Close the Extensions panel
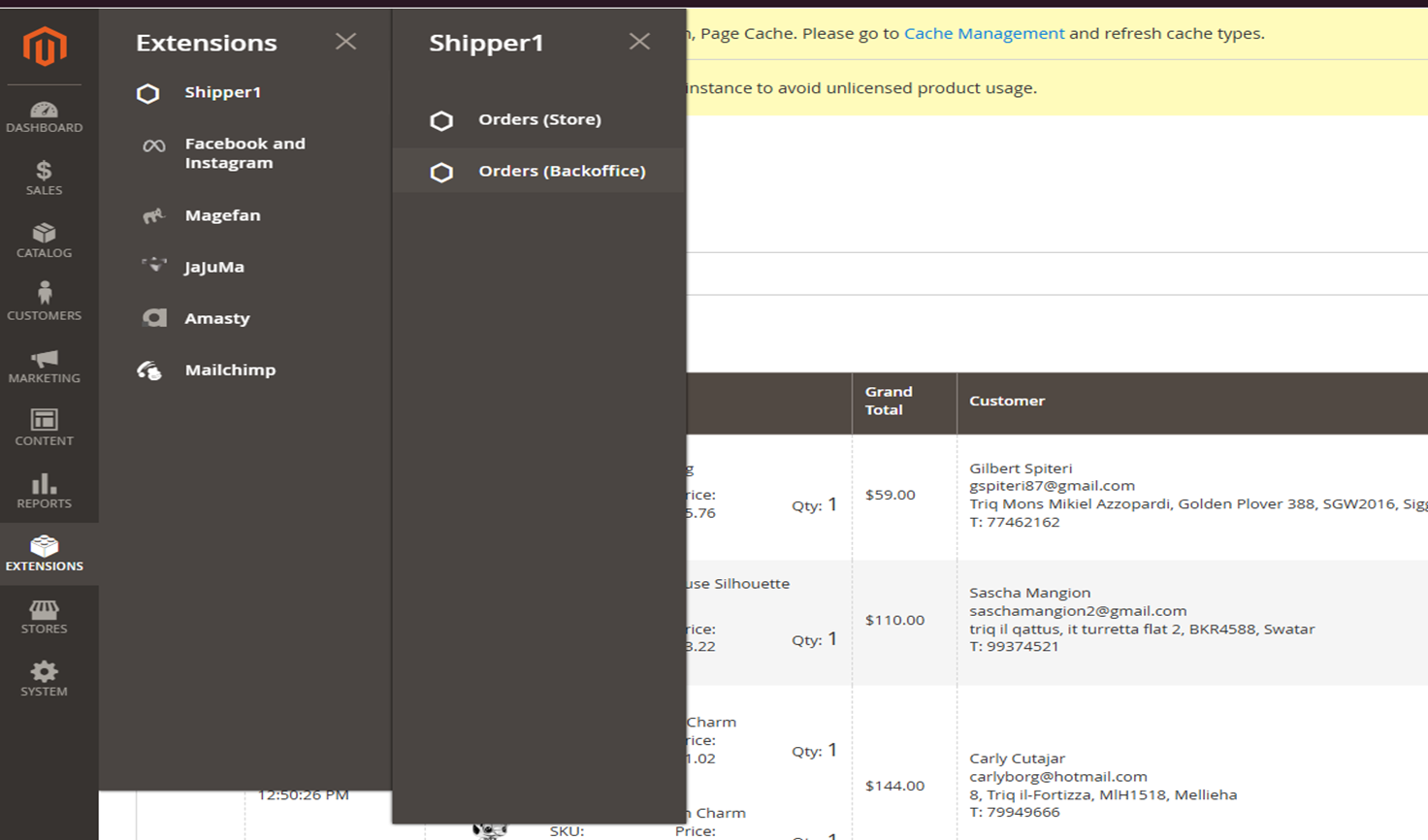This screenshot has height=840, width=1428. 345,41
